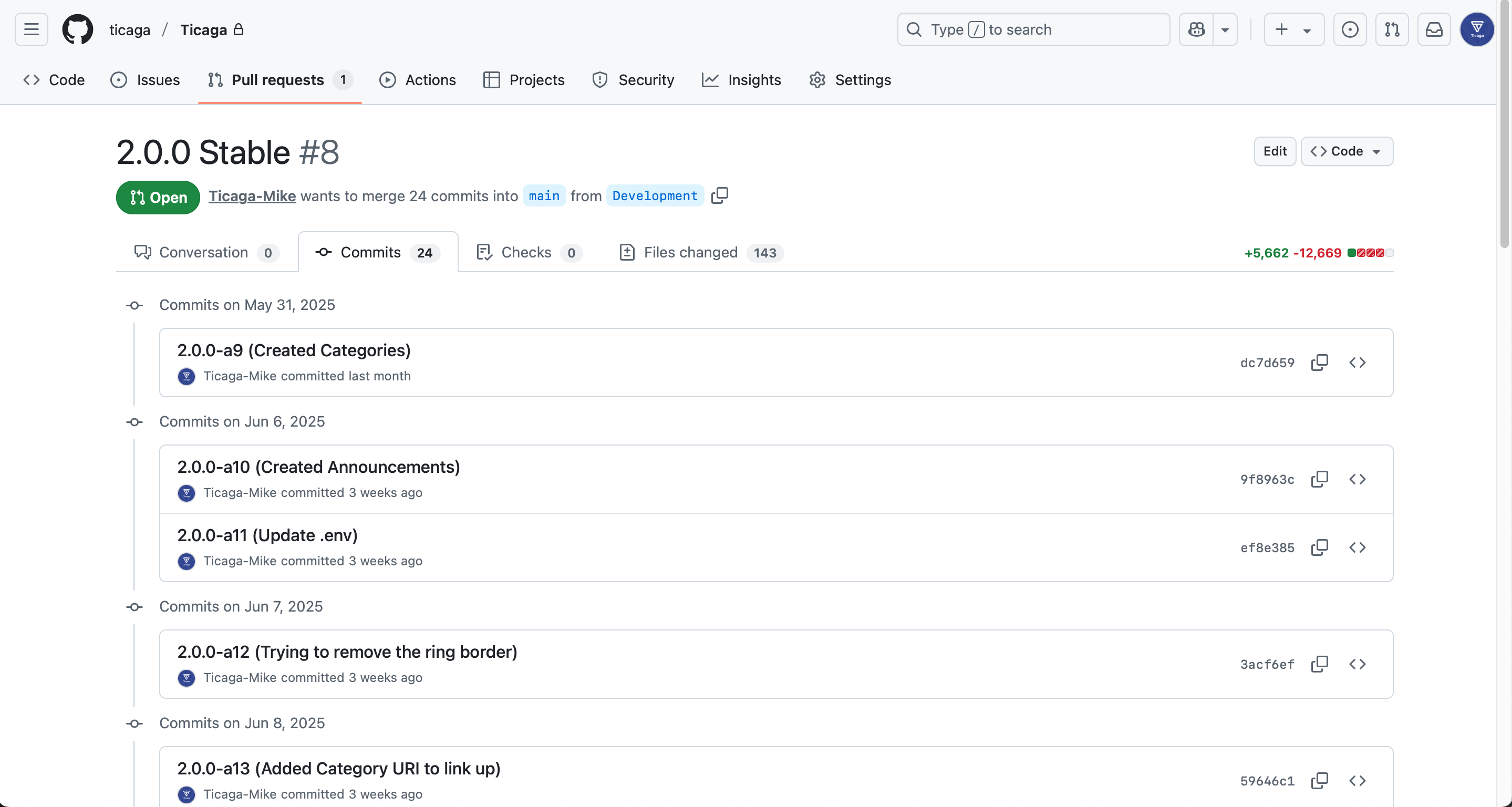This screenshot has height=807, width=1512.
Task: Click Ticaga-Mike avatar on a9 commit
Action: pos(186,376)
